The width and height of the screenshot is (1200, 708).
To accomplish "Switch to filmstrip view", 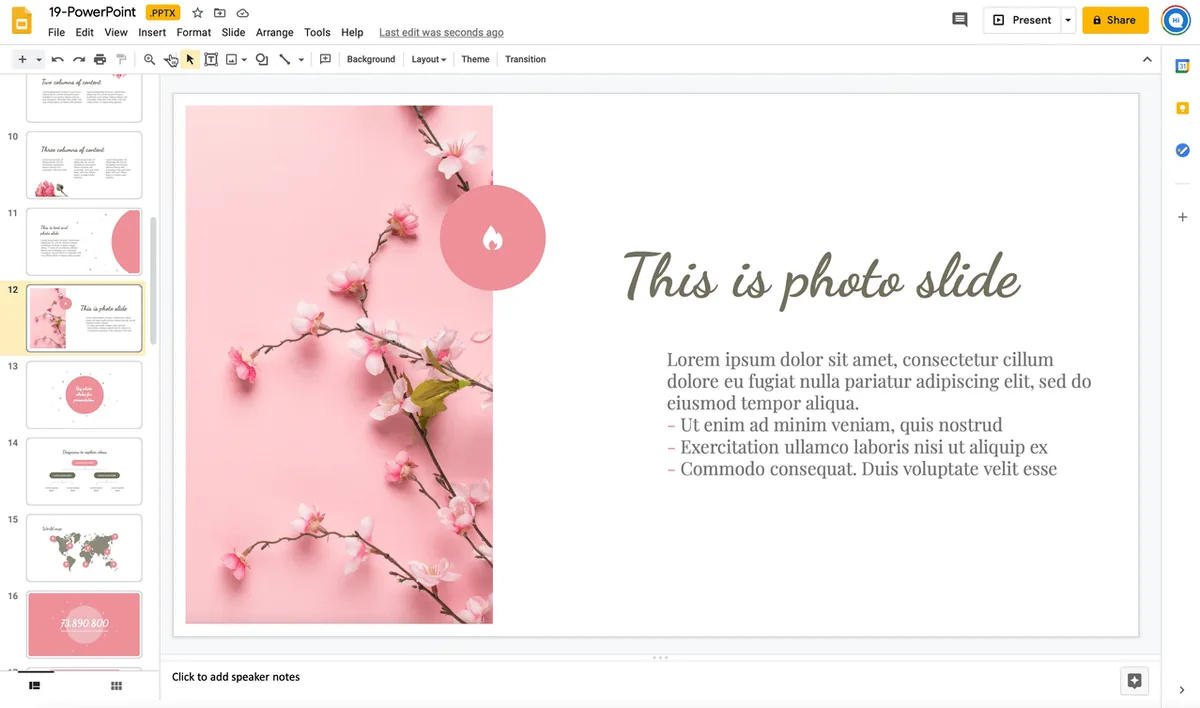I will (x=34, y=686).
